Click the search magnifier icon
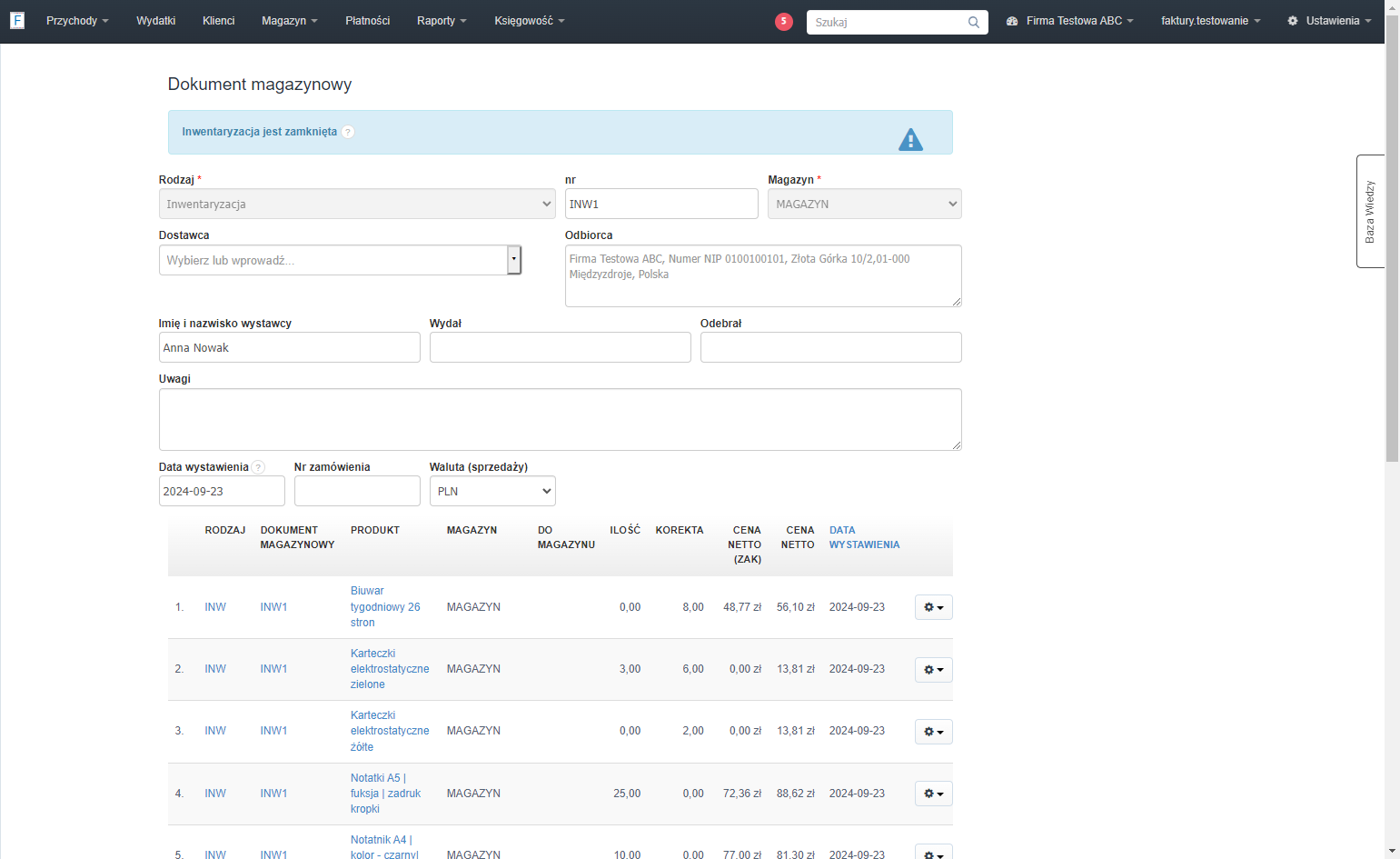Screen dimensions: 1400x859 coord(974,22)
